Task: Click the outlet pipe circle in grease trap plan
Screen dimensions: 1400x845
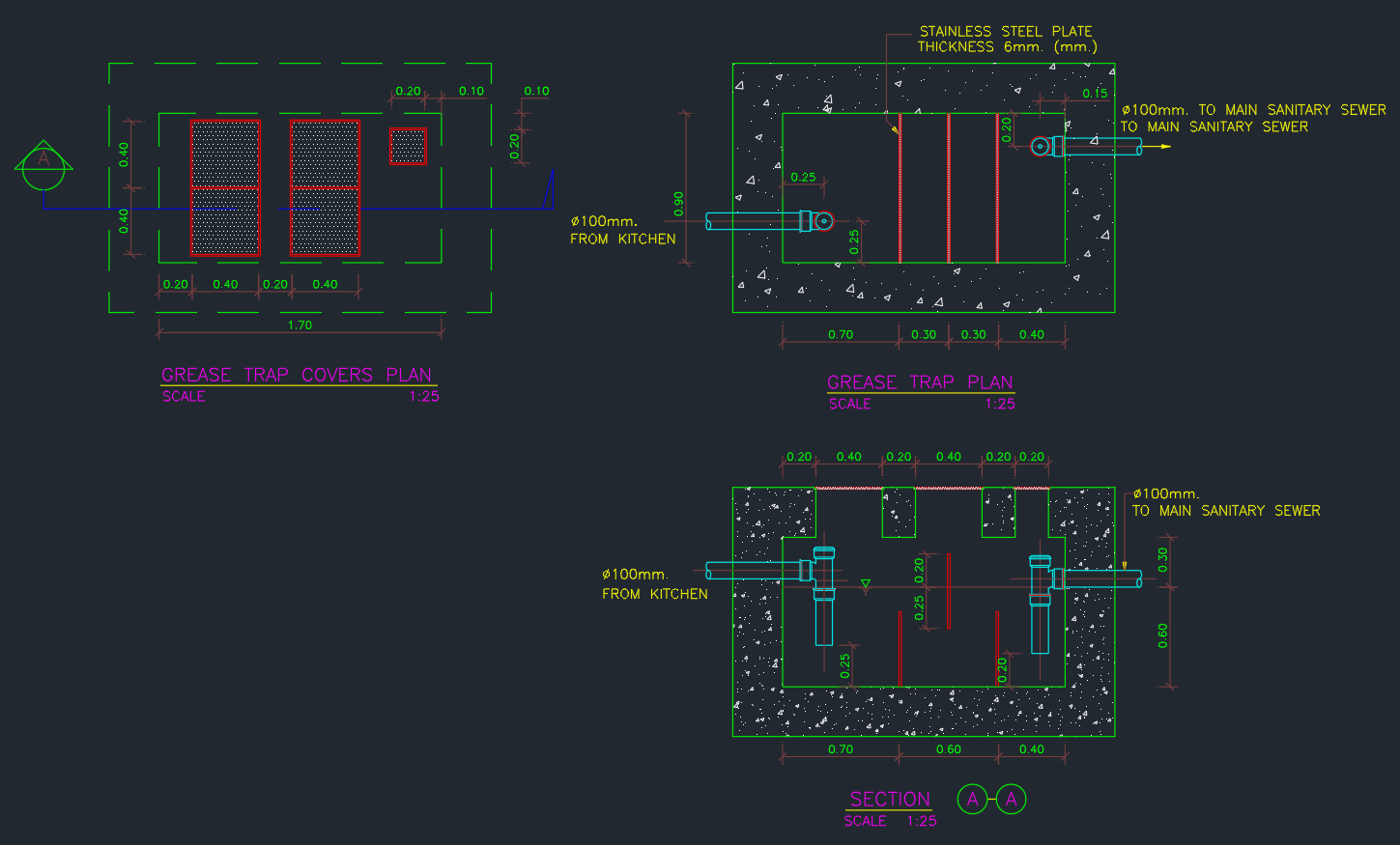Action: pyautogui.click(x=1040, y=147)
